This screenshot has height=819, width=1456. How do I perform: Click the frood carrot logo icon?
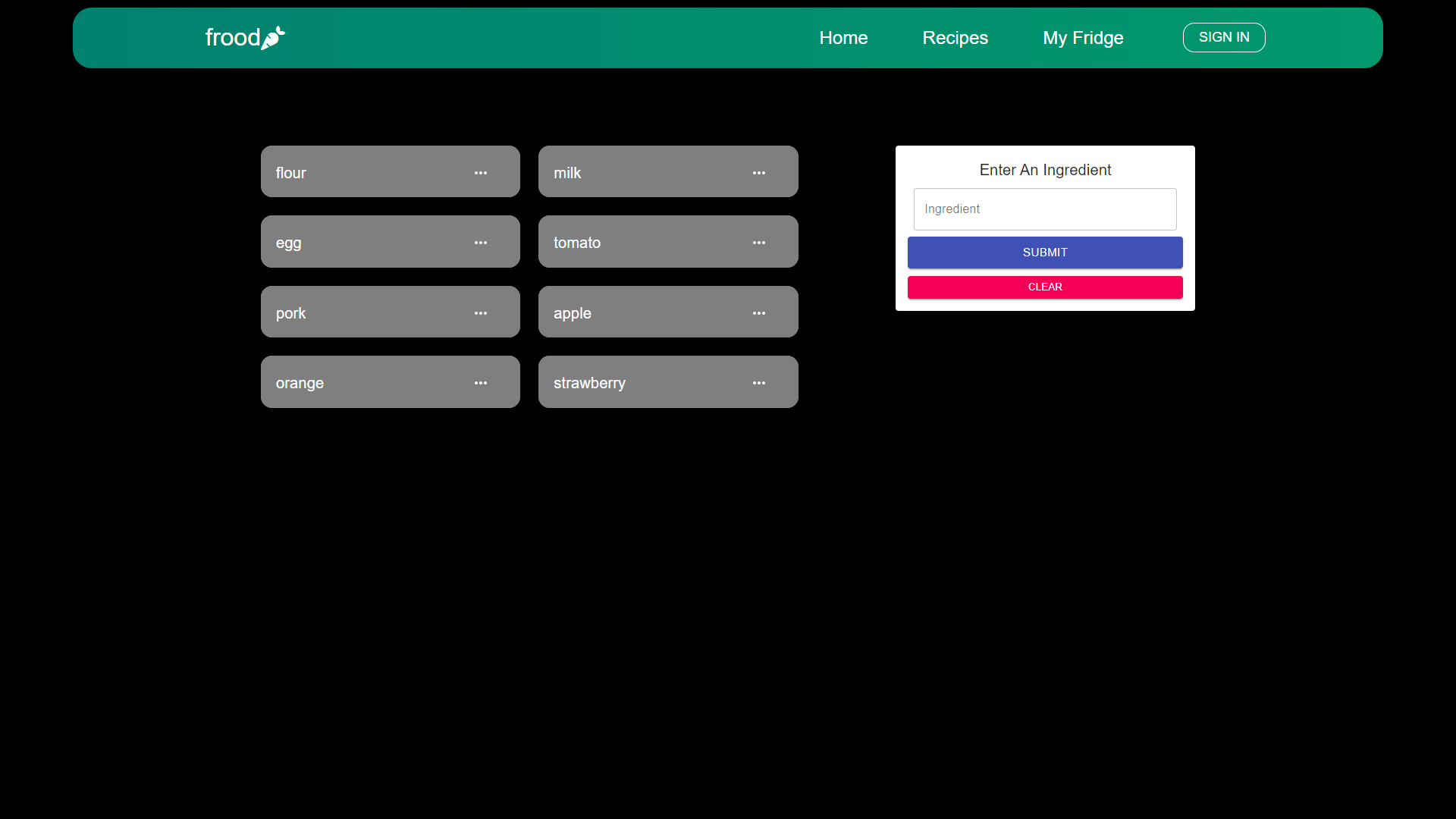tap(273, 37)
